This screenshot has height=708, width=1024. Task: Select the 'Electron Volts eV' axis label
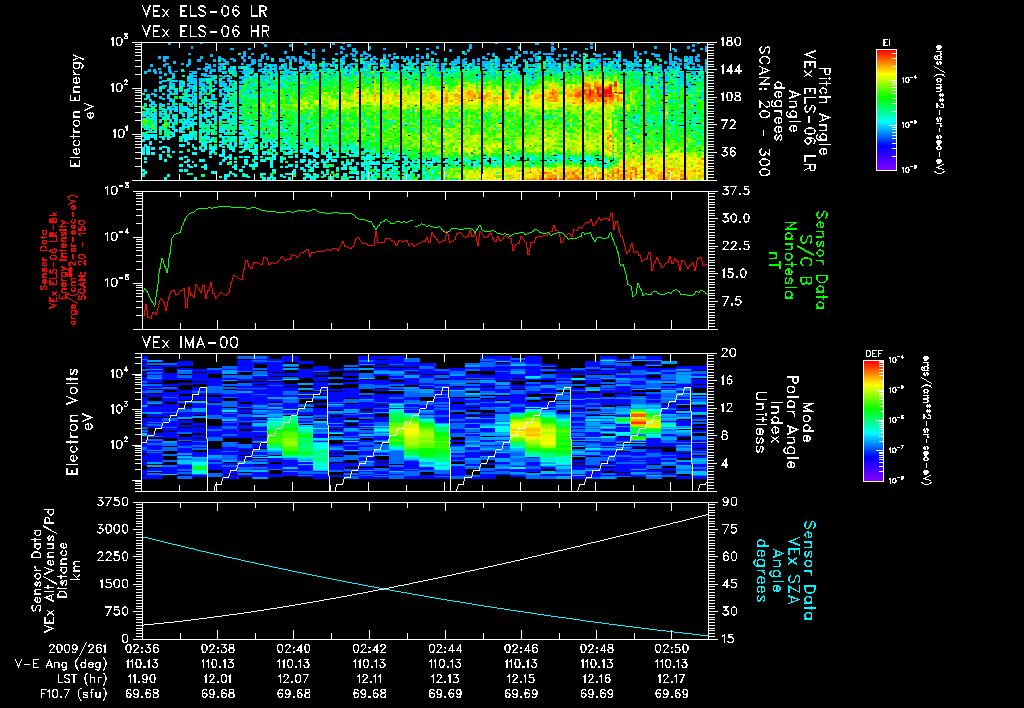pyautogui.click(x=80, y=422)
